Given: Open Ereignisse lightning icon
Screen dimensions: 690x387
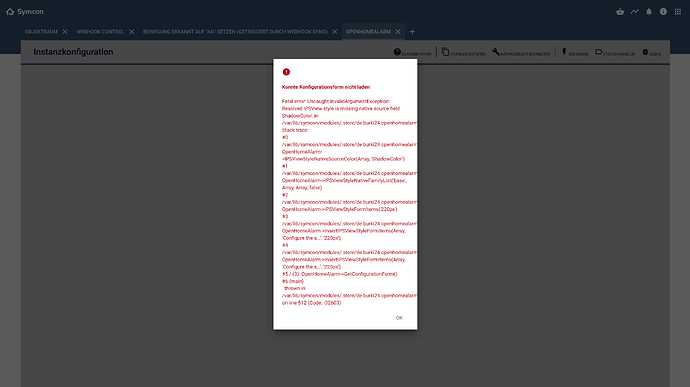Looking at the screenshot, I should tap(564, 52).
